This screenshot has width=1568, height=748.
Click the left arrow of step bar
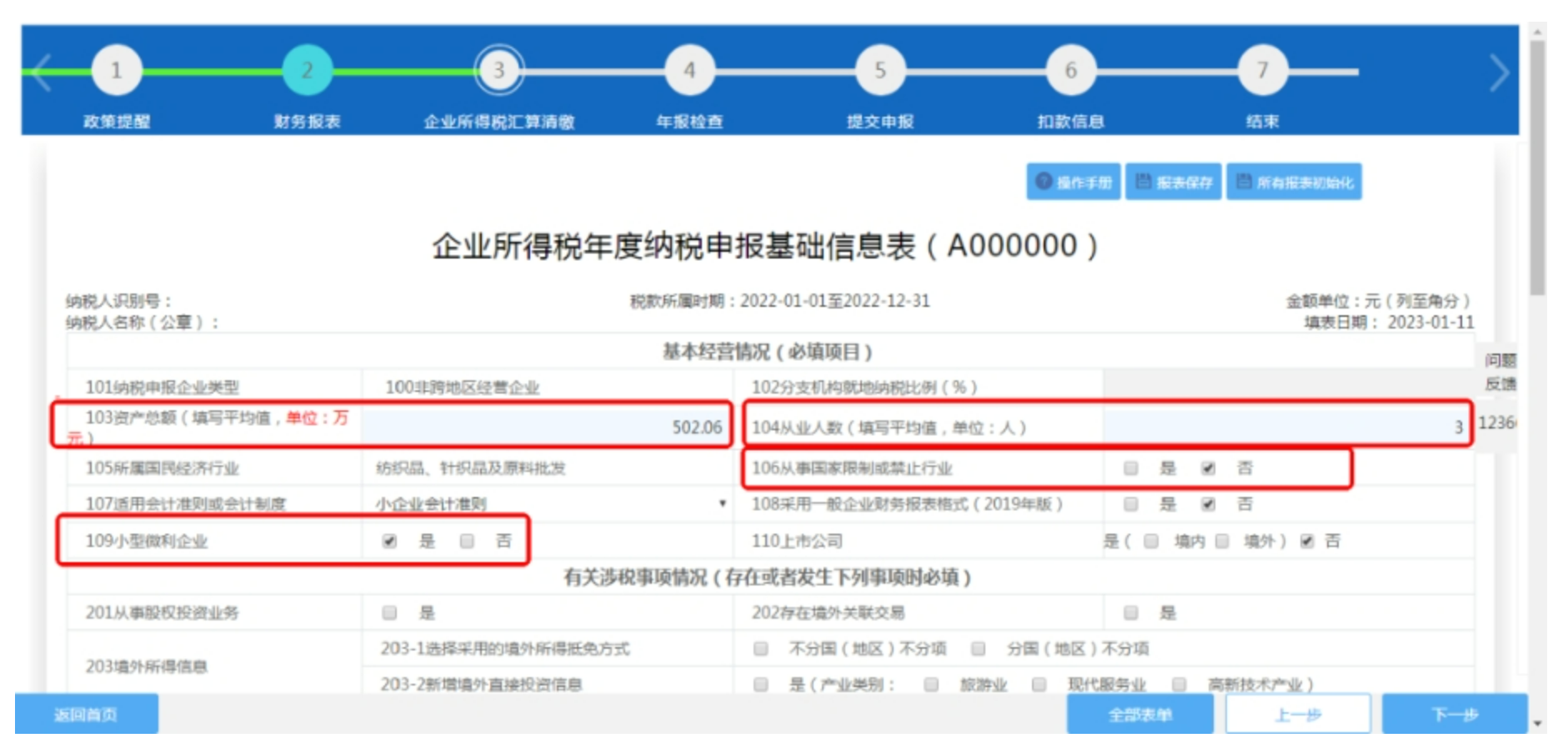tap(41, 73)
